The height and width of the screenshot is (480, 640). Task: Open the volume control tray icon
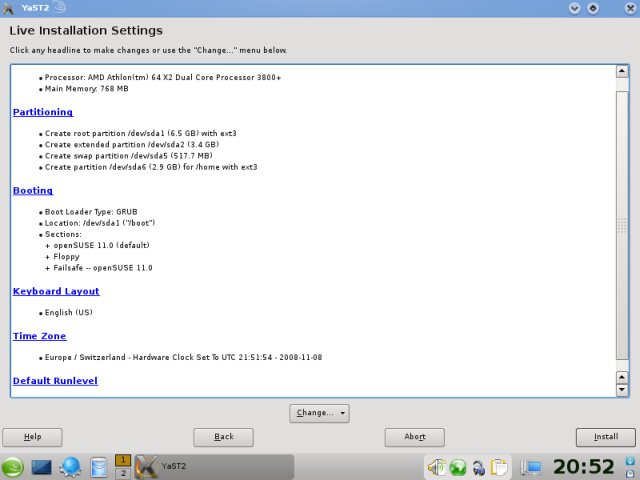pyautogui.click(x=436, y=467)
